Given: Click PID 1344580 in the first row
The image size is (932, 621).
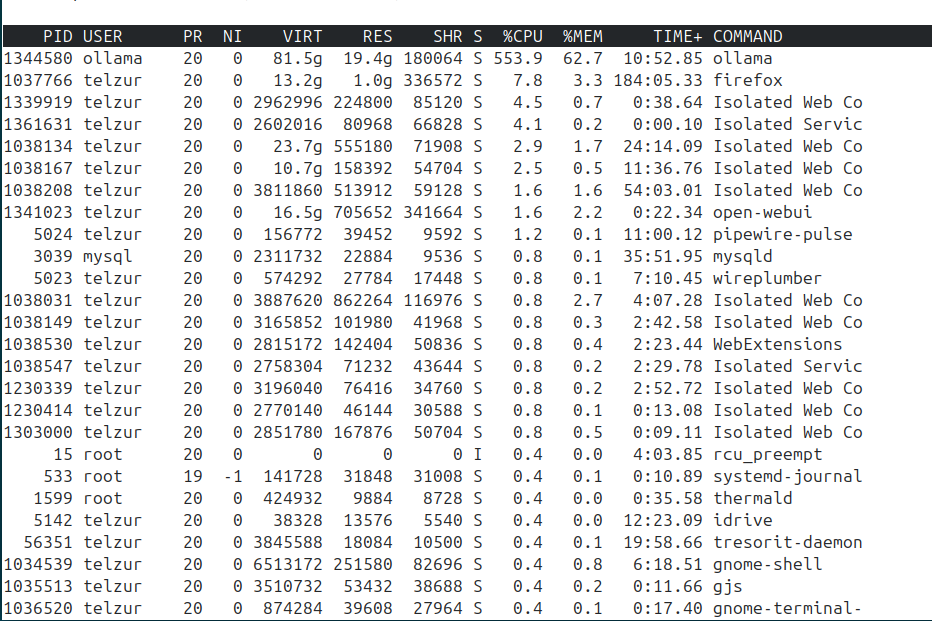Looking at the screenshot, I should (x=38, y=58).
